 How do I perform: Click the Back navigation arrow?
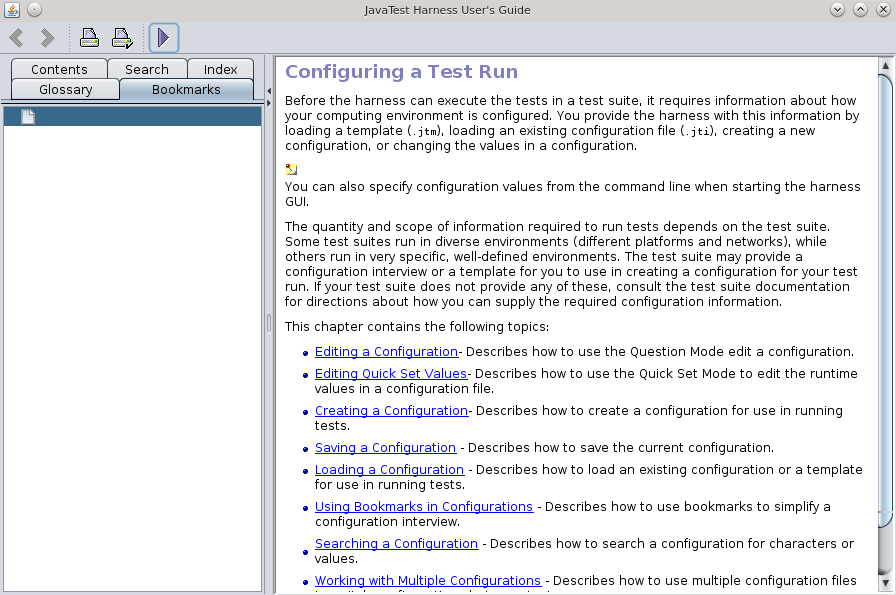tap(17, 38)
